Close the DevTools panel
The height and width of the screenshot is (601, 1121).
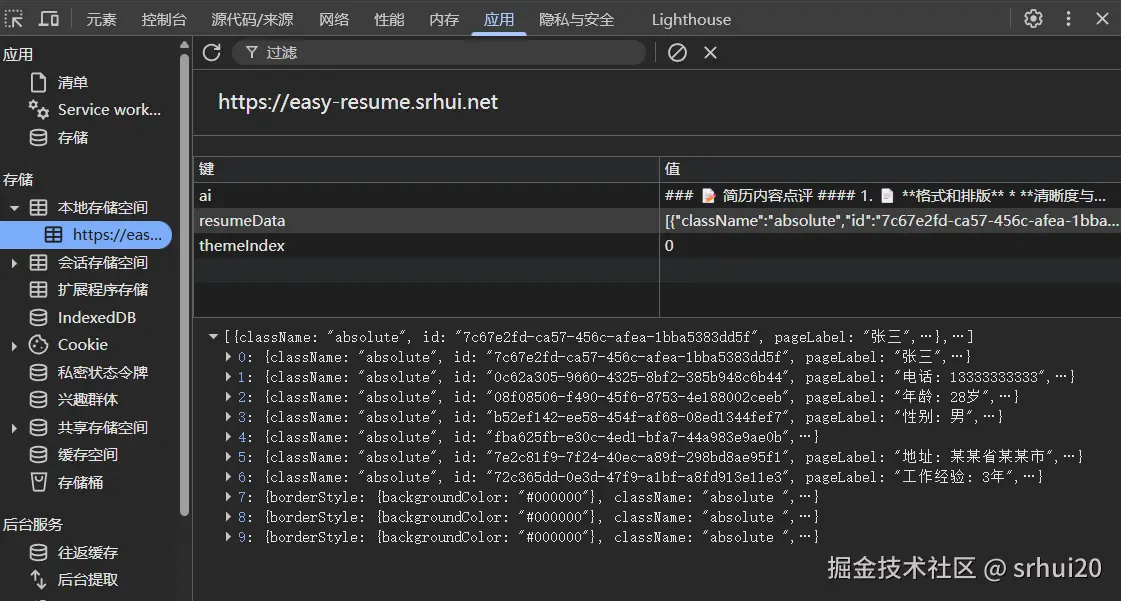point(1102,19)
